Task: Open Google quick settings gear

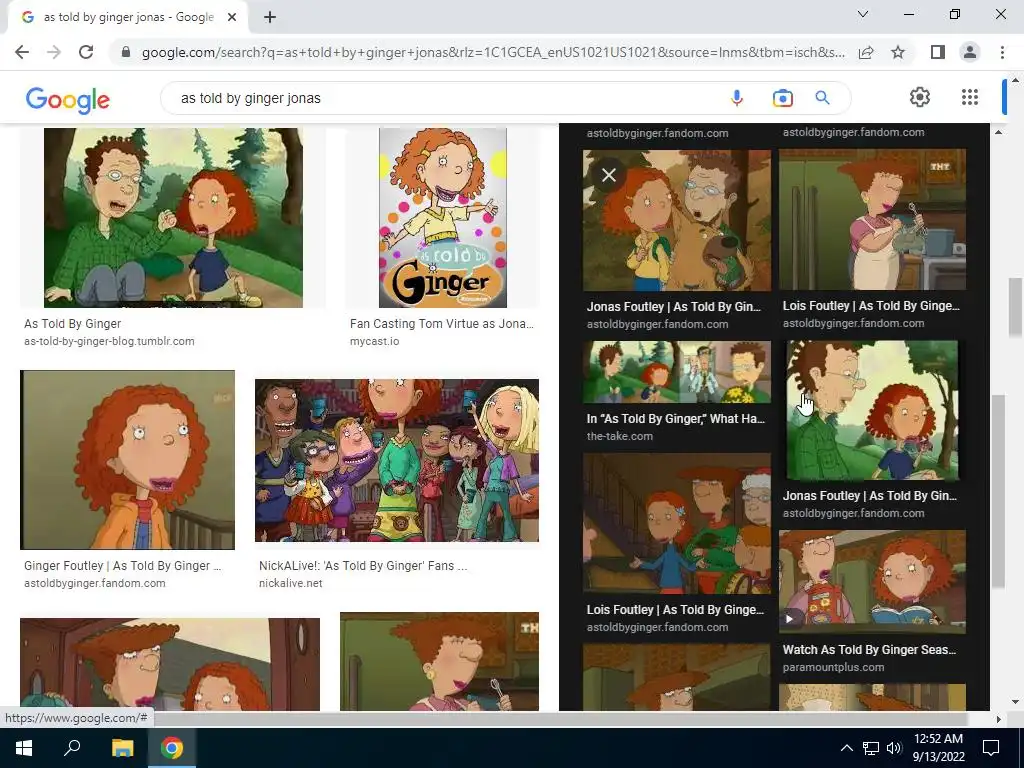Action: 920,97
